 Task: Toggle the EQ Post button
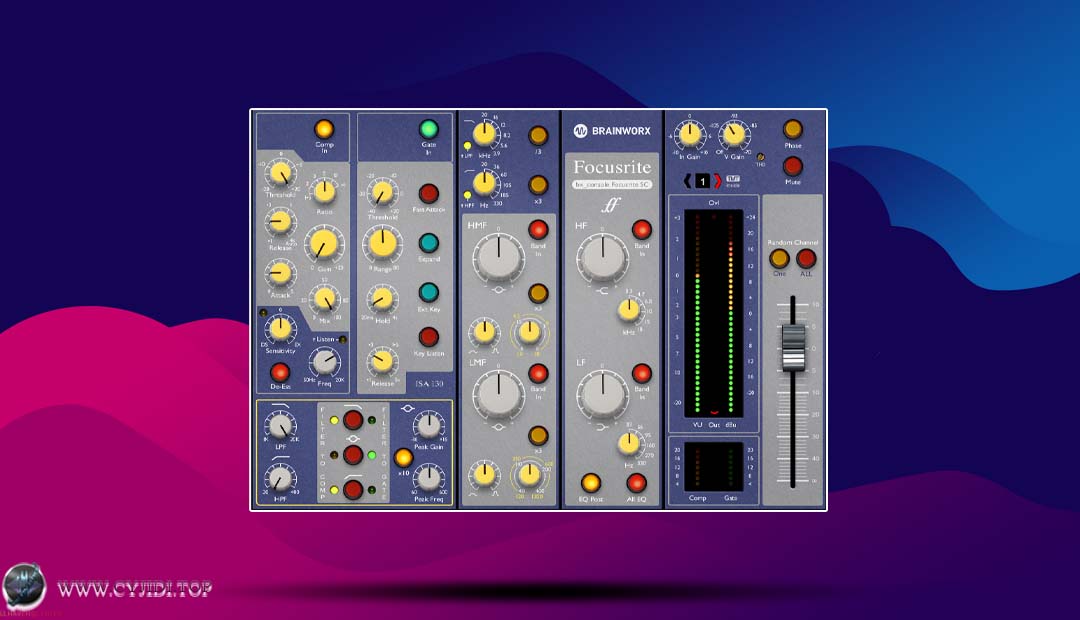(590, 482)
